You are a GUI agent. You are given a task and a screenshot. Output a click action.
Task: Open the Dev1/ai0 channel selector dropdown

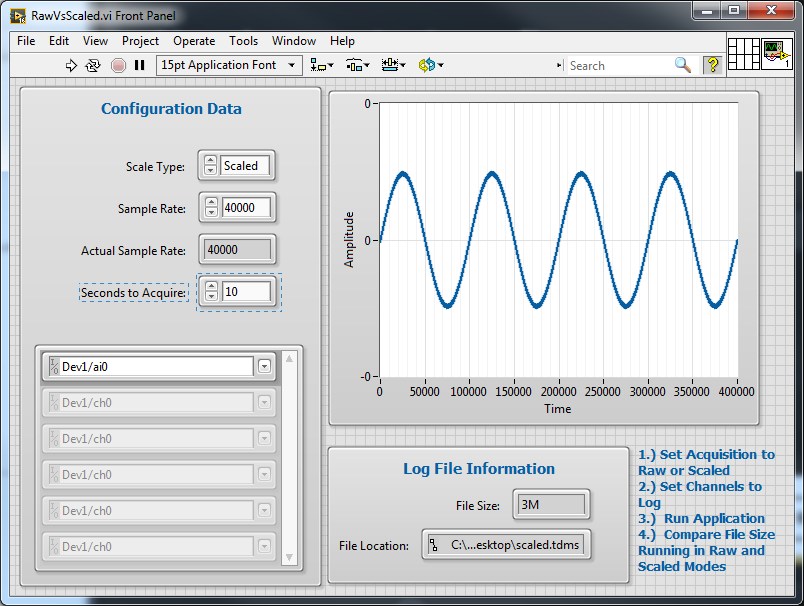[263, 367]
